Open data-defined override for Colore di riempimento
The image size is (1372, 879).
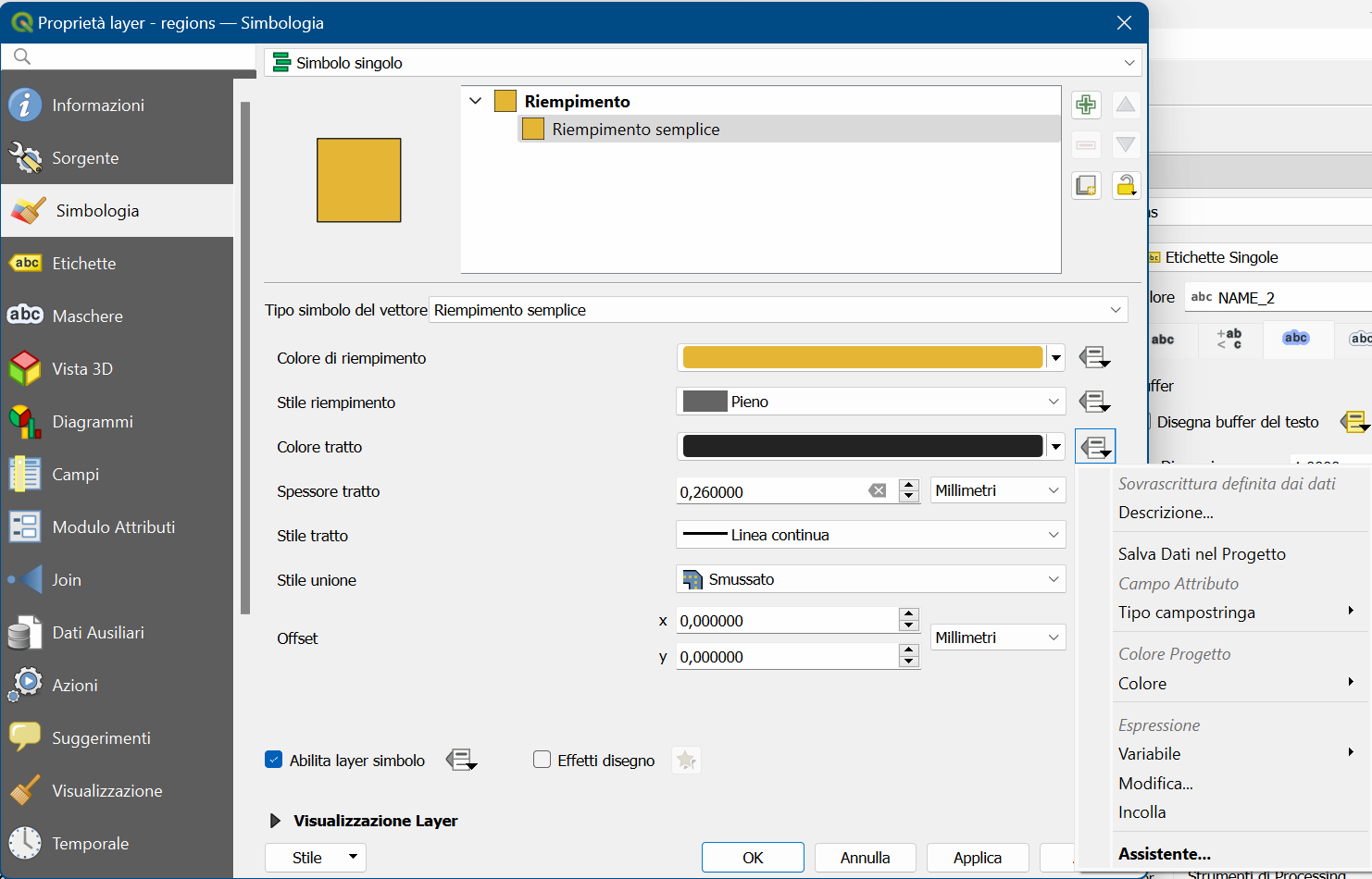click(1095, 357)
